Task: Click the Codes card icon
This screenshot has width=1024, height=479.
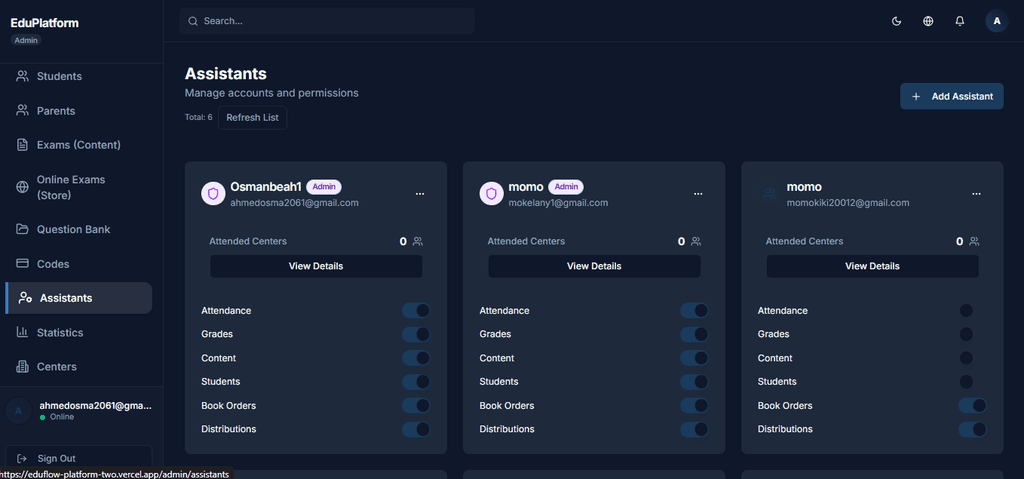Action: point(22,263)
